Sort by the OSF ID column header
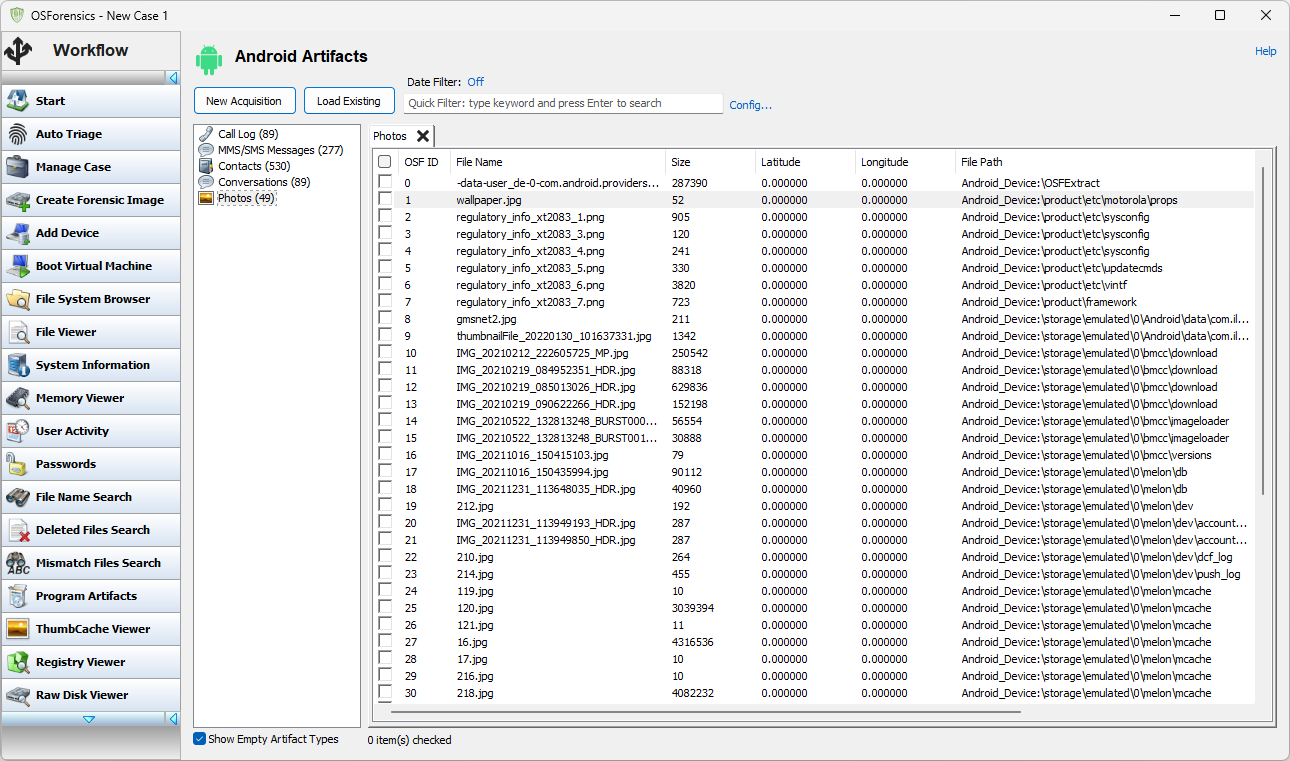The image size is (1290, 761). [424, 162]
